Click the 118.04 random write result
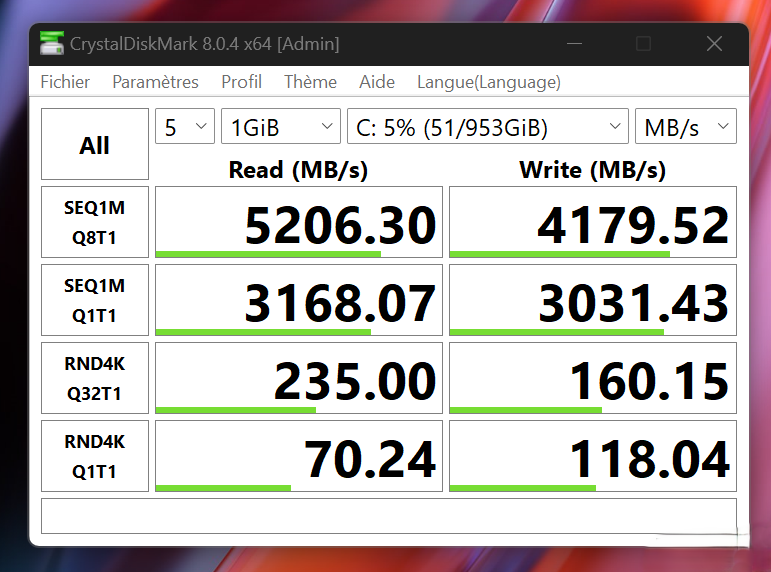 click(593, 458)
